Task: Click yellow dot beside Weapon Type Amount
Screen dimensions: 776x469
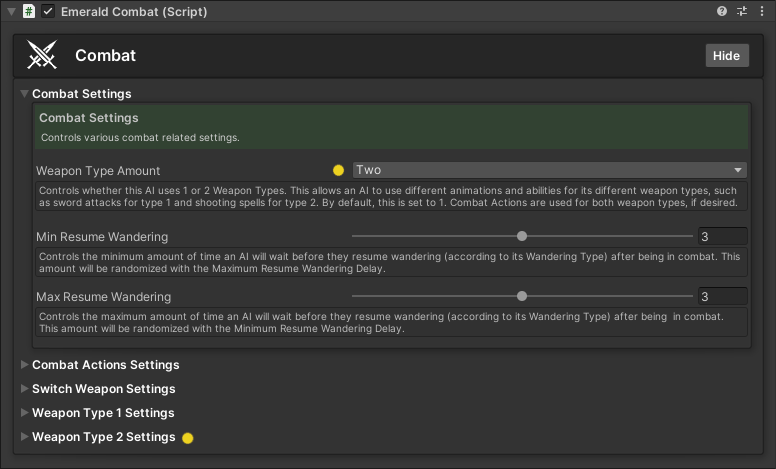Action: [x=338, y=170]
